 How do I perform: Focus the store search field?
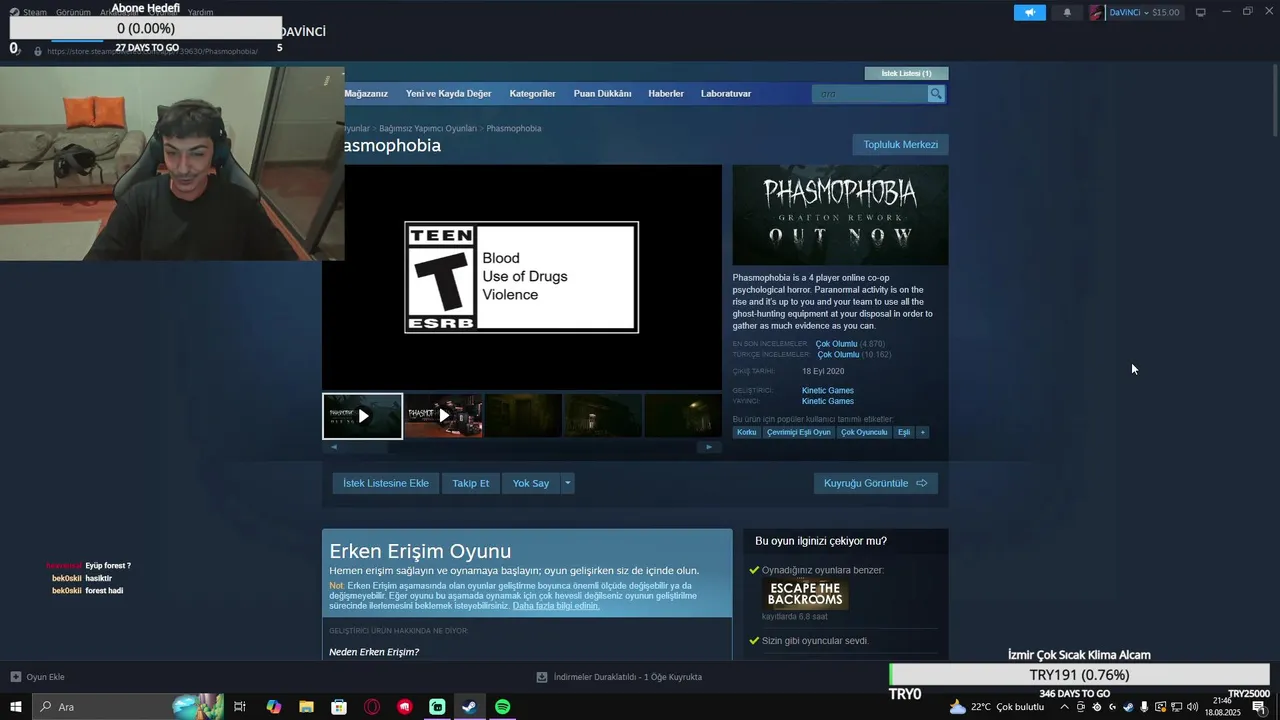(871, 94)
